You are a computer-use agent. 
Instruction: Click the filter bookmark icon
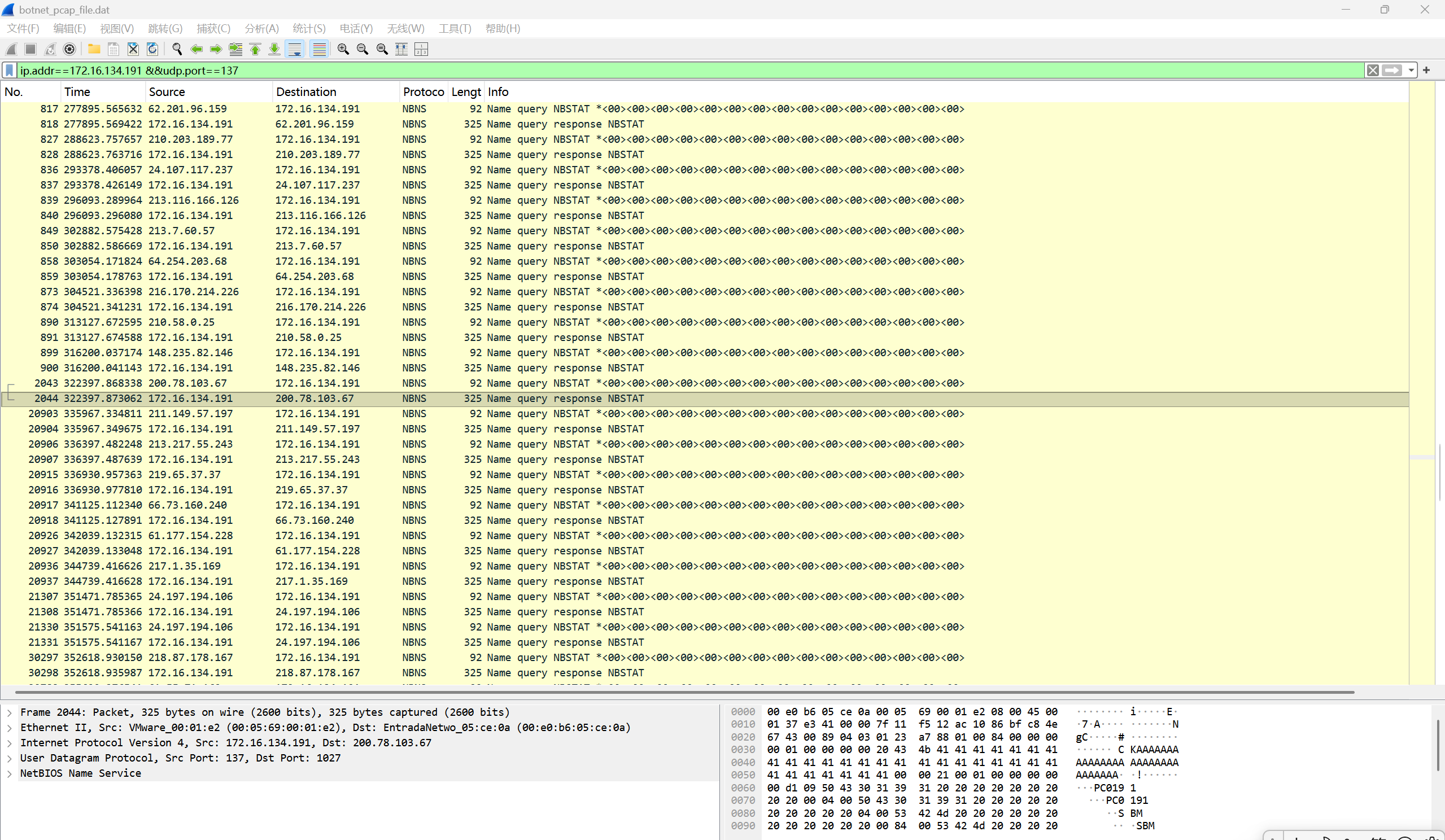click(10, 71)
